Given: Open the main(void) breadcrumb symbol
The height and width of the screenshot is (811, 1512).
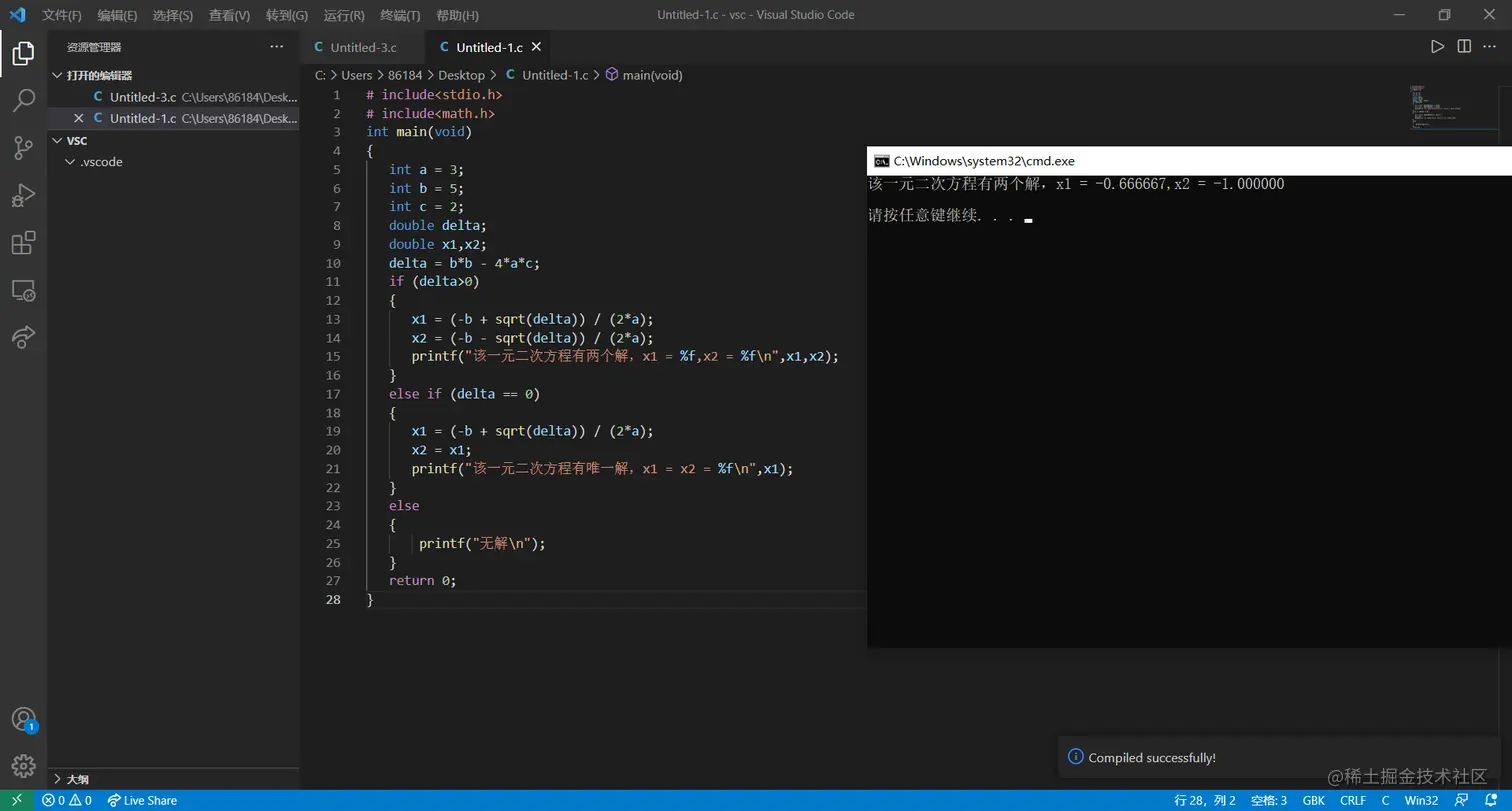Looking at the screenshot, I should pyautogui.click(x=652, y=75).
